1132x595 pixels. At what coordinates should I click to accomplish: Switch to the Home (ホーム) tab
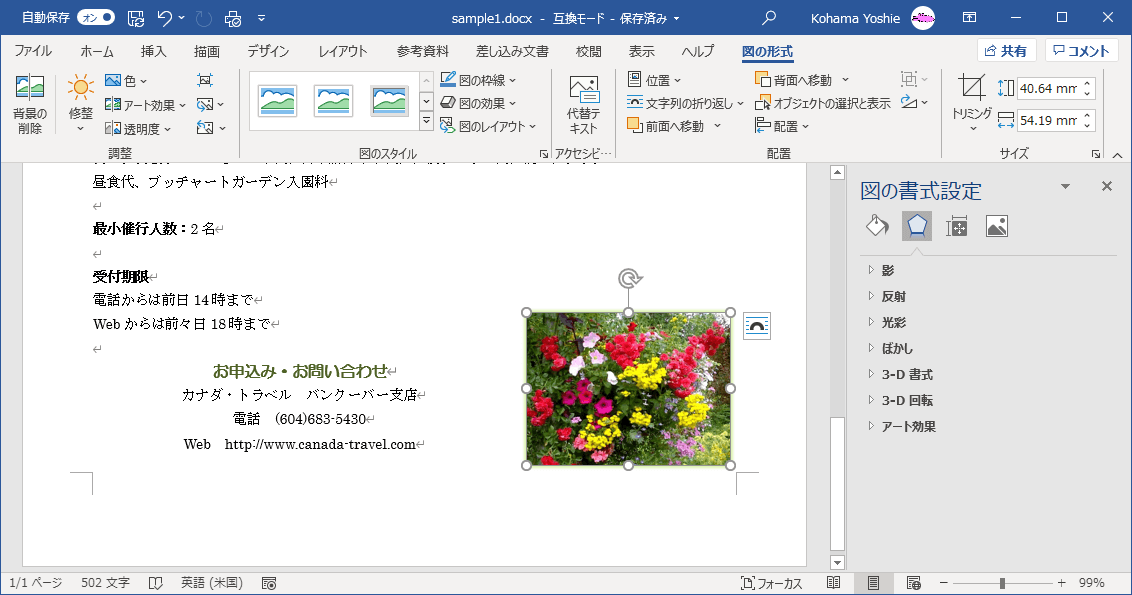click(x=97, y=51)
